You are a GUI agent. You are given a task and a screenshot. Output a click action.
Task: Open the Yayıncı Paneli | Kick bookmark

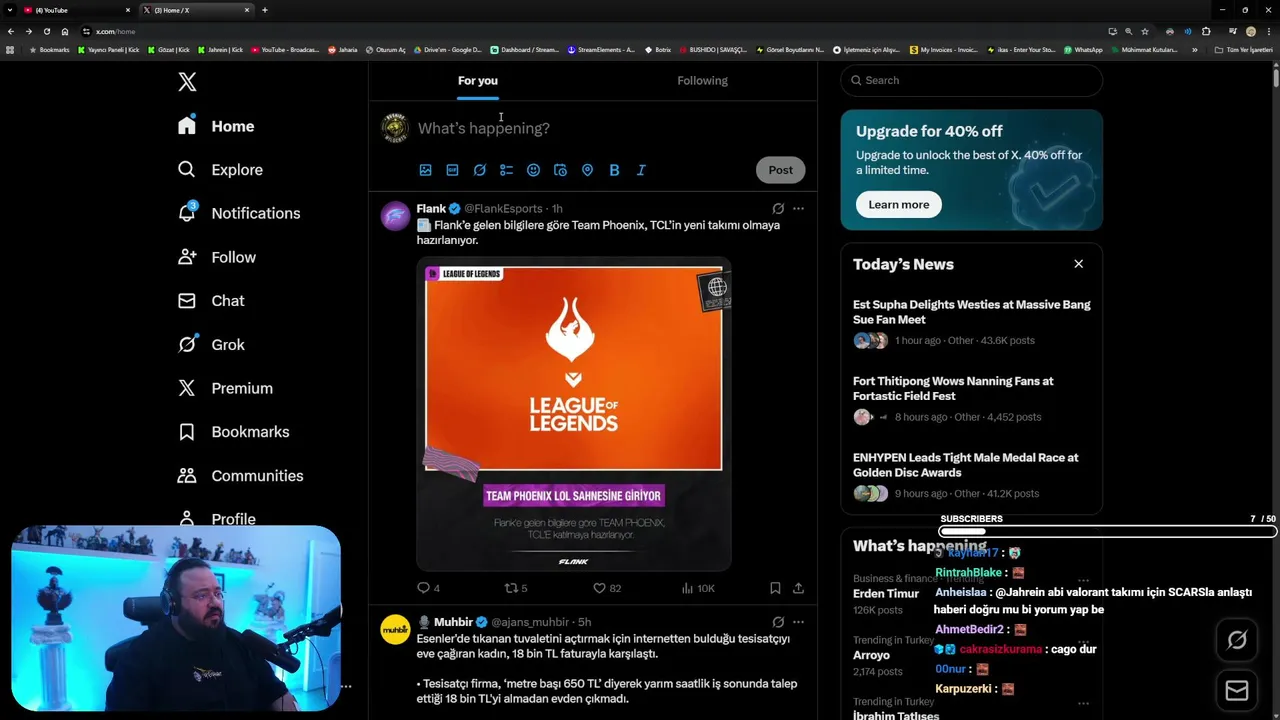(109, 50)
